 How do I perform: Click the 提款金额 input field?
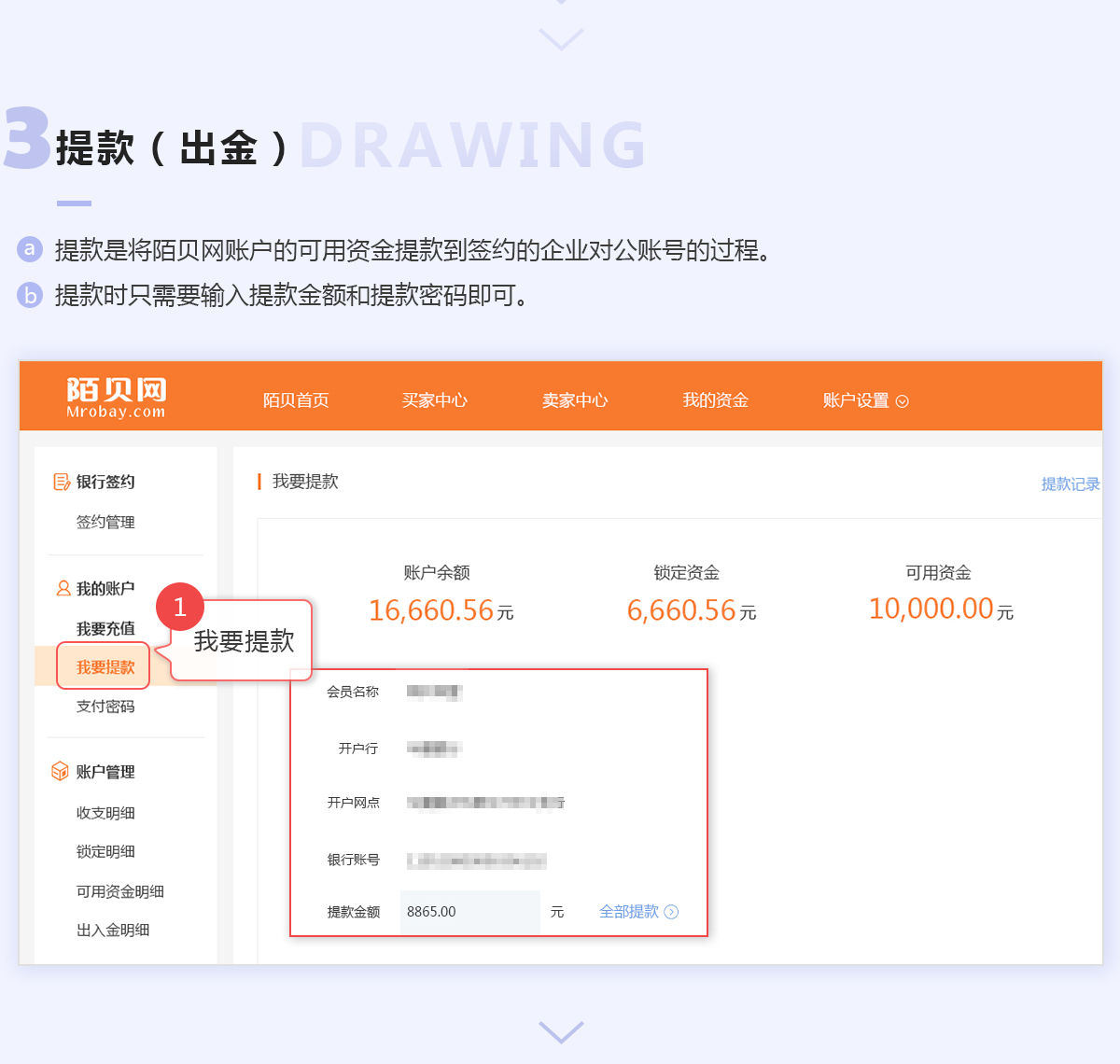[x=469, y=912]
